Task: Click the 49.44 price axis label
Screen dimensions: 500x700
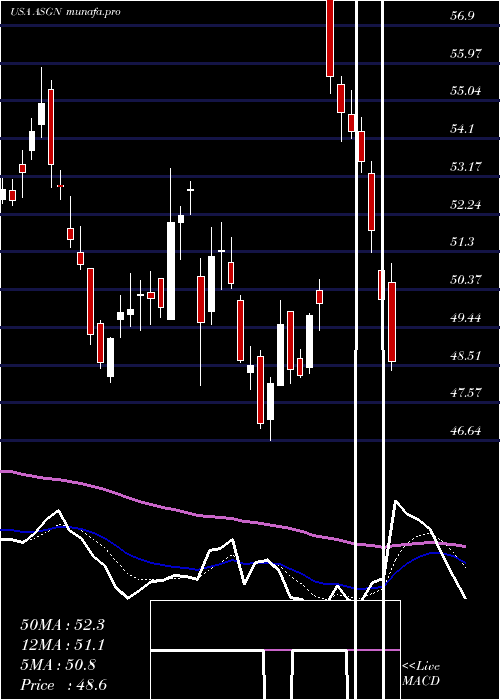Action: point(466,318)
